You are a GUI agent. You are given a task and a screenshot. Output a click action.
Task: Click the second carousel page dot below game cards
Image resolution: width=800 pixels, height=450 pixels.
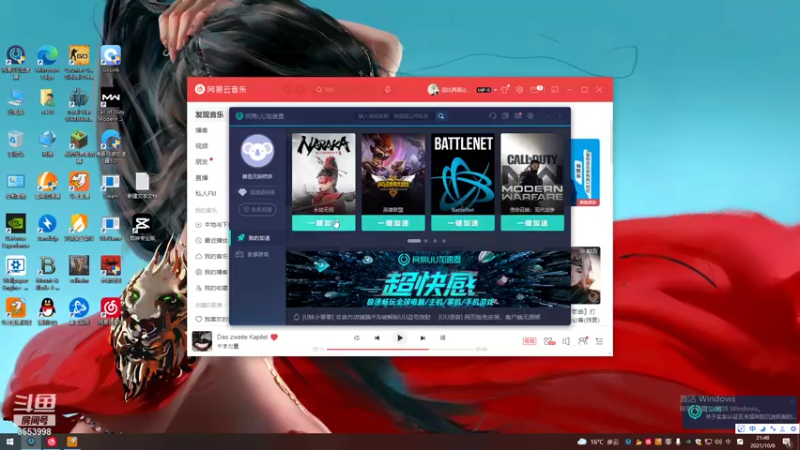click(426, 241)
